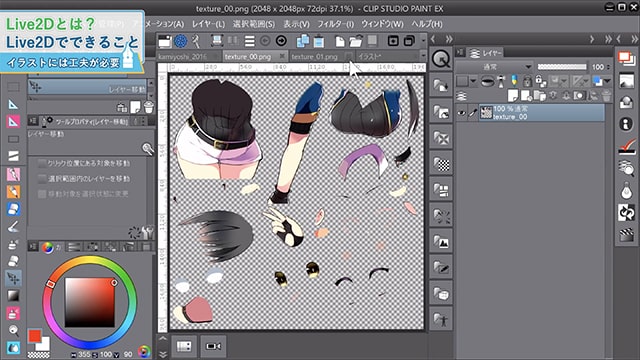This screenshot has width=640, height=360.
Task: Click the open folder icon in the command bar
Action: click(356, 41)
